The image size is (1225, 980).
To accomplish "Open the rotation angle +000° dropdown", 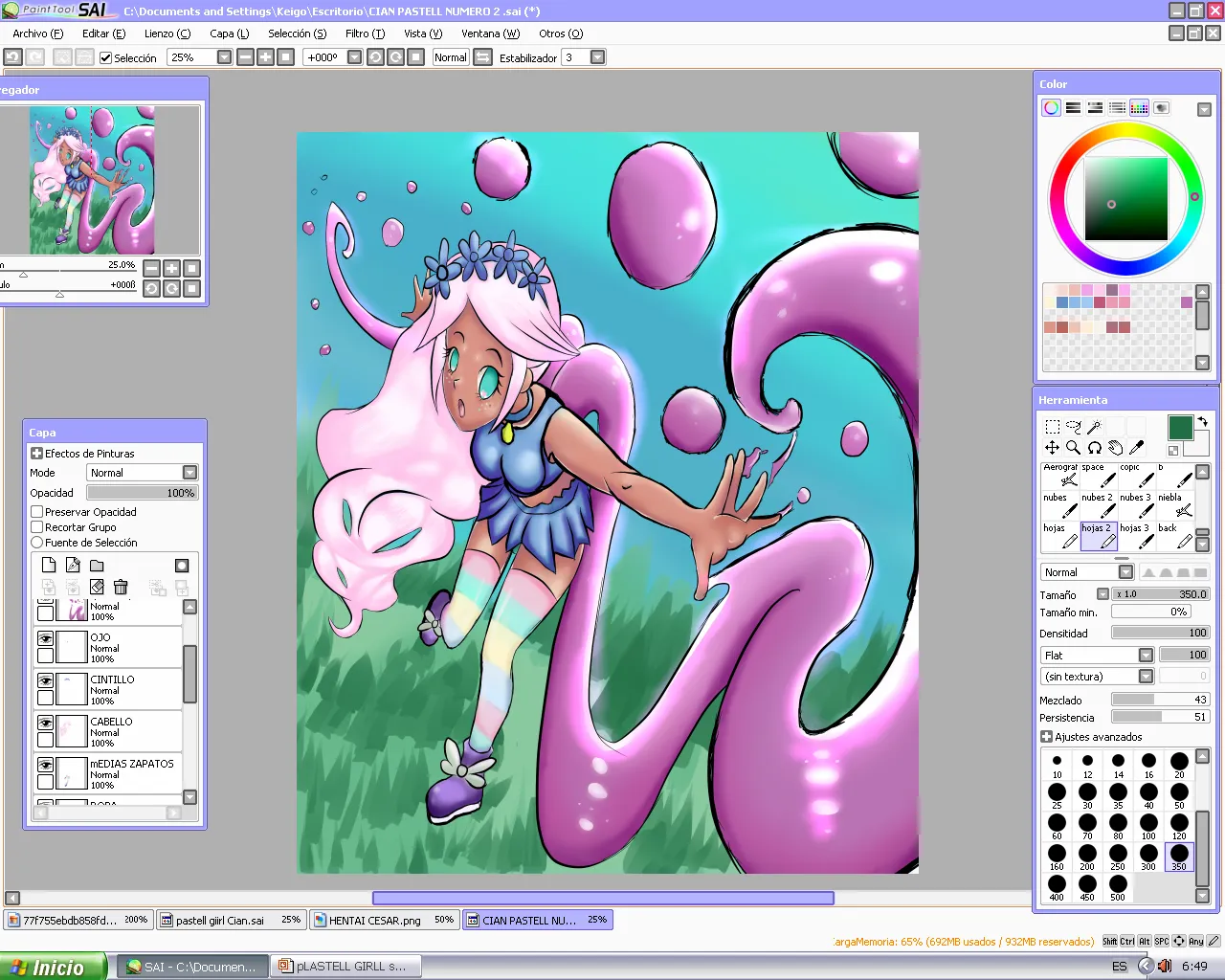I will 355,57.
